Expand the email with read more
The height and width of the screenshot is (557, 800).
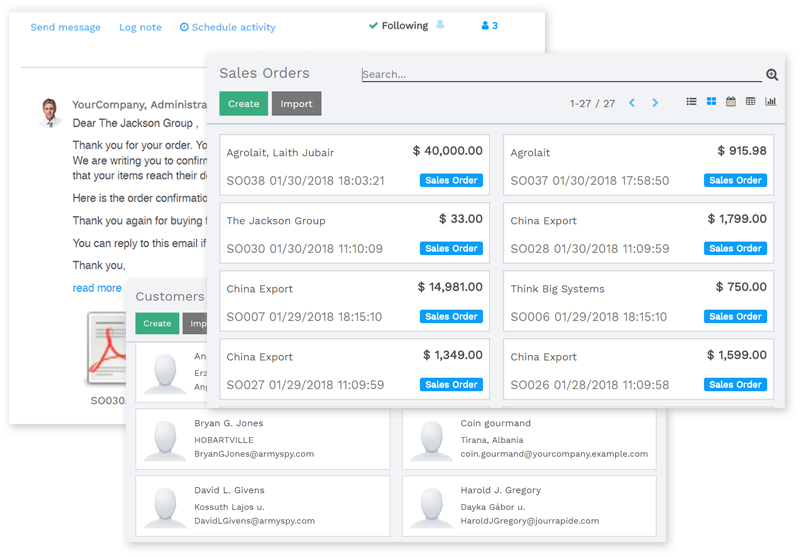[97, 288]
